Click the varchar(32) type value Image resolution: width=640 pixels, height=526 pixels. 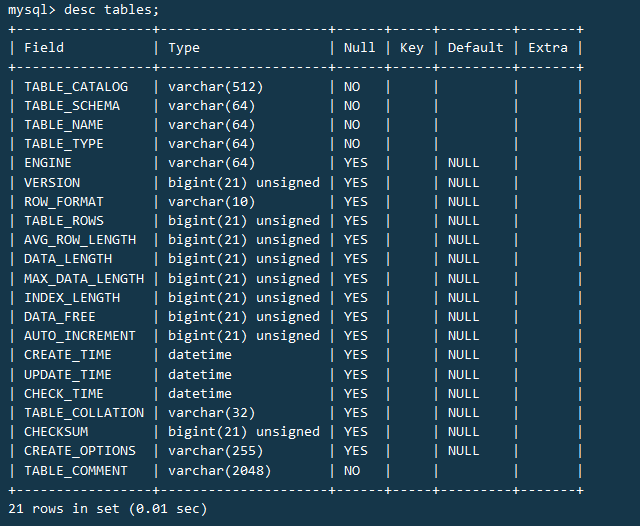211,413
